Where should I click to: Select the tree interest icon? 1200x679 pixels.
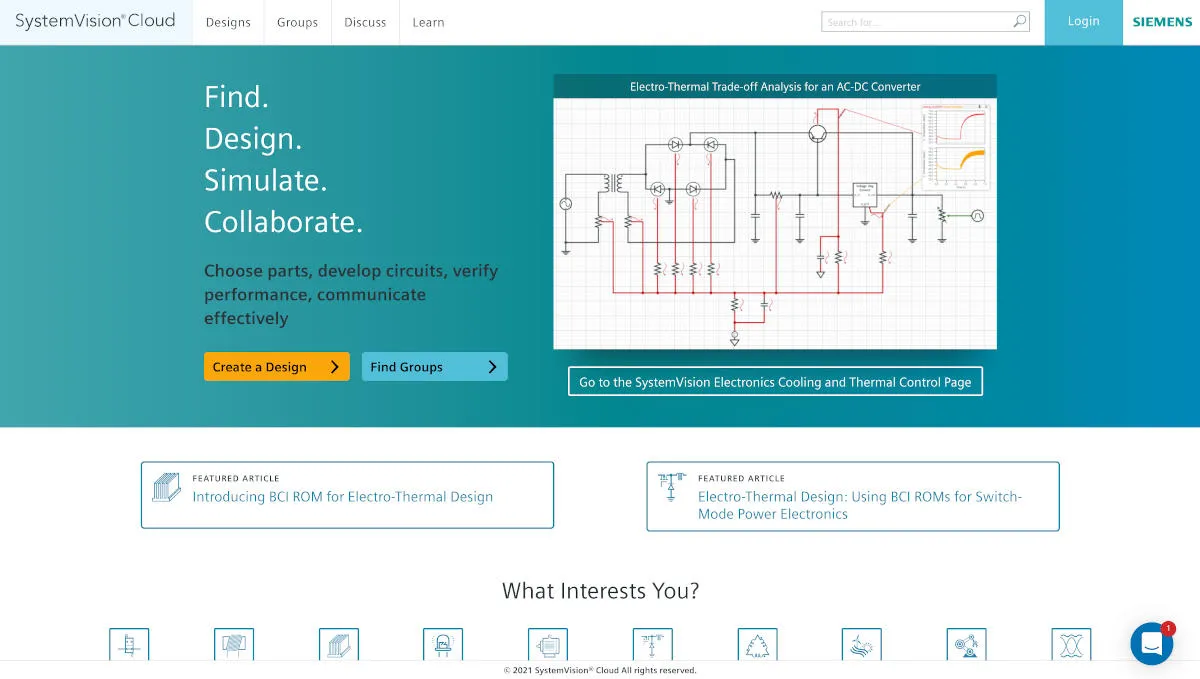[758, 644]
